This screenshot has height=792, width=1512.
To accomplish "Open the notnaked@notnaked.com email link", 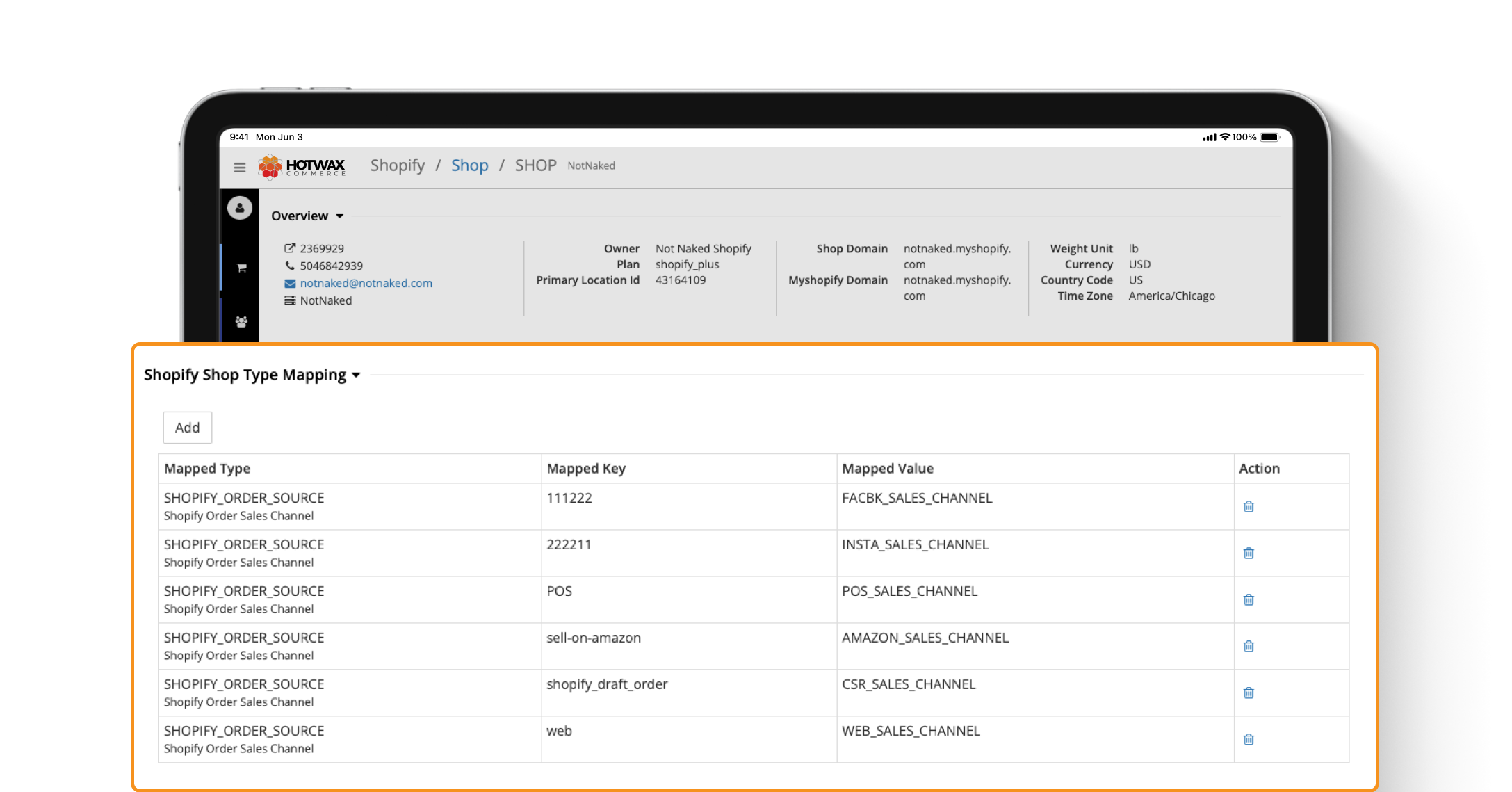I will 366,283.
